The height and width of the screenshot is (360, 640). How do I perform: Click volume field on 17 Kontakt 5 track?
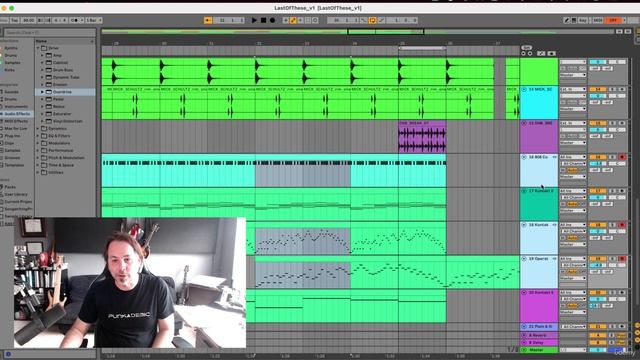point(598,198)
